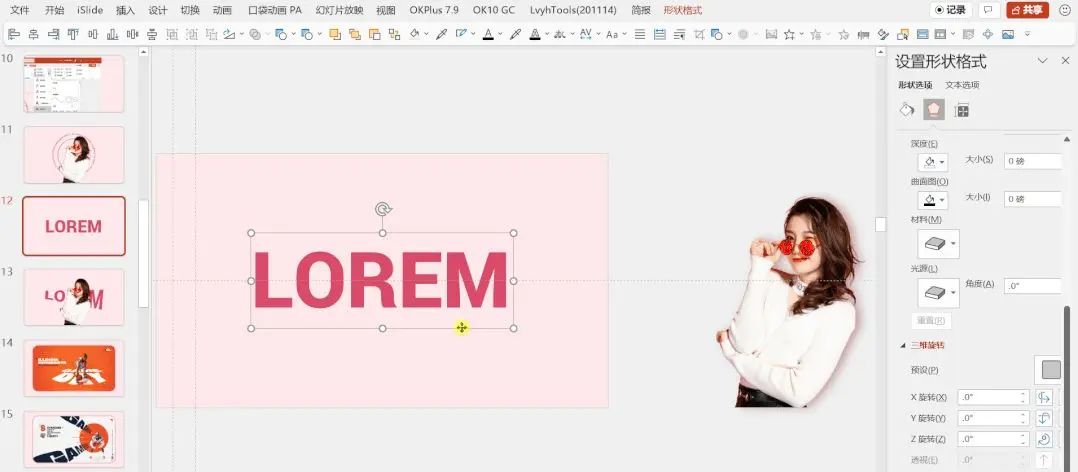Click the Align Left icon in toolbar
Viewport: 1078px width, 472px height.
14,34
